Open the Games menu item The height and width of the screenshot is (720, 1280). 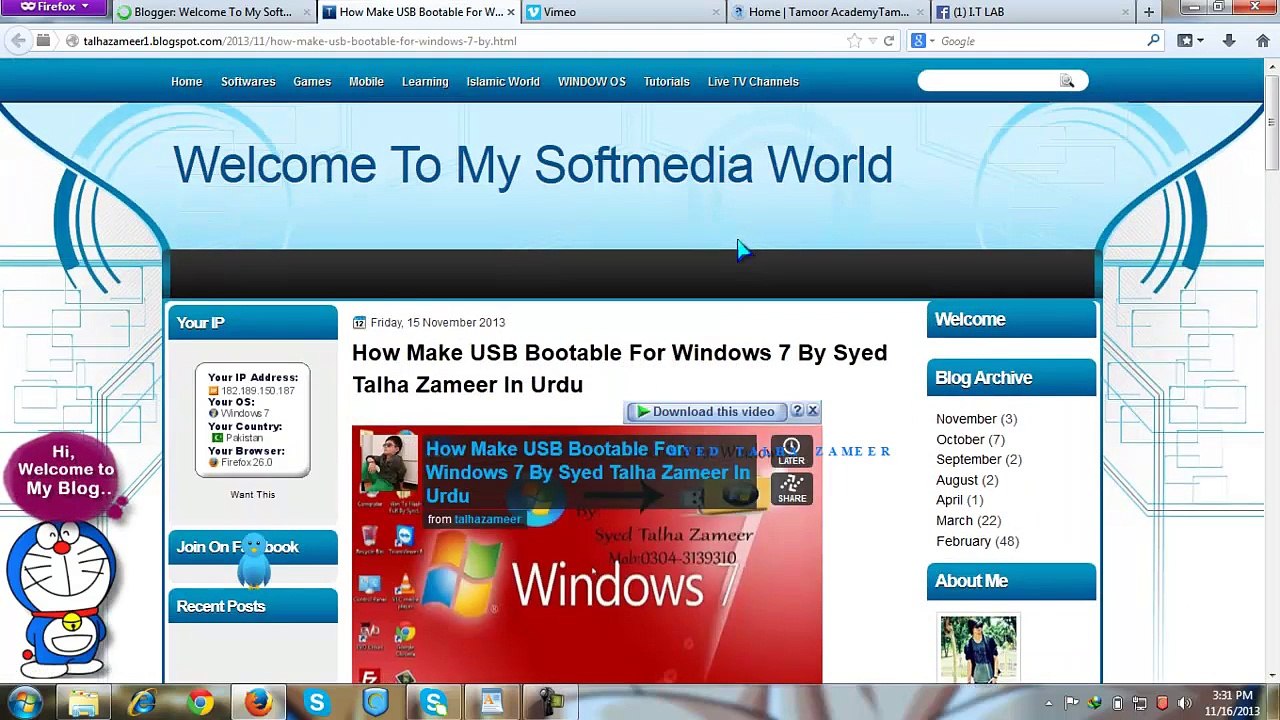coord(312,81)
